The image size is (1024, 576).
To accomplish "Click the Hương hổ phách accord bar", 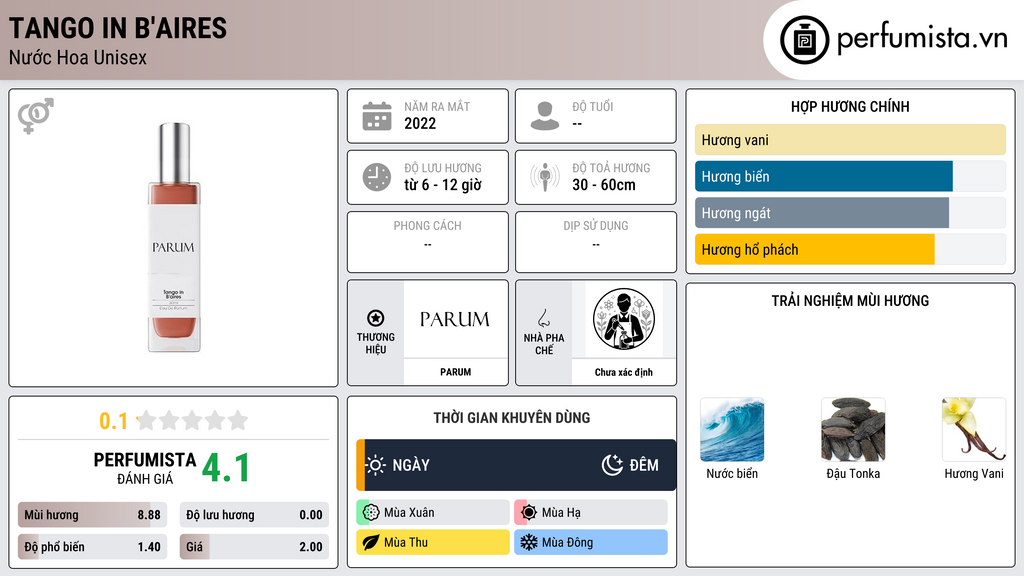I will click(x=850, y=249).
